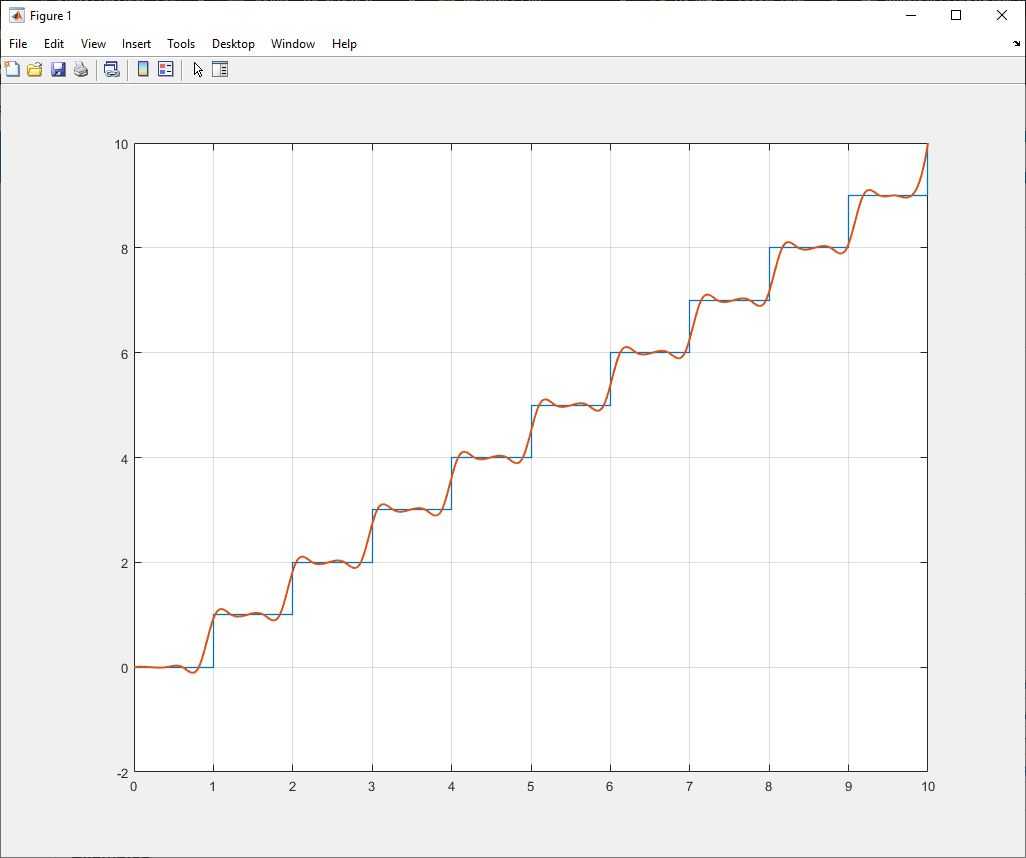Expand the Insert menu

click(136, 44)
